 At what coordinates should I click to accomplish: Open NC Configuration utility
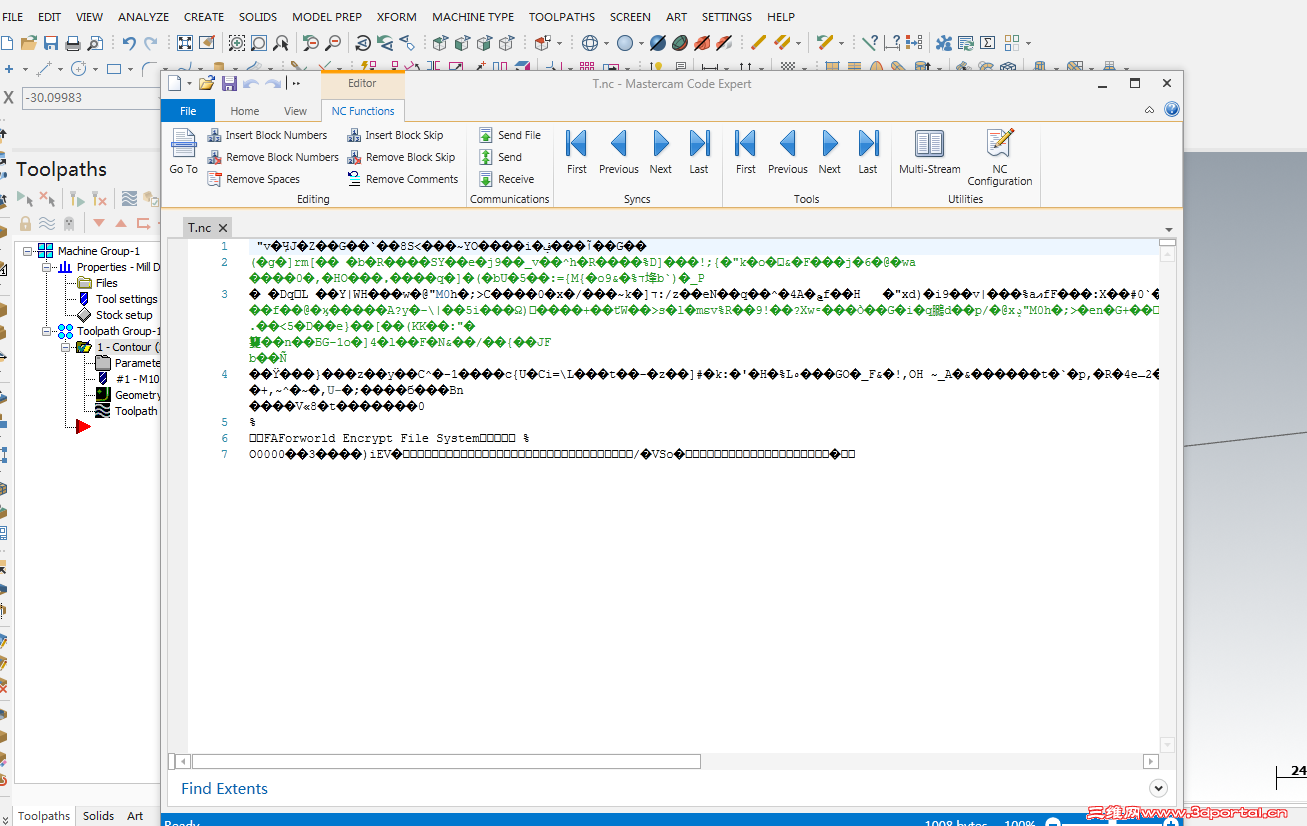[999, 157]
